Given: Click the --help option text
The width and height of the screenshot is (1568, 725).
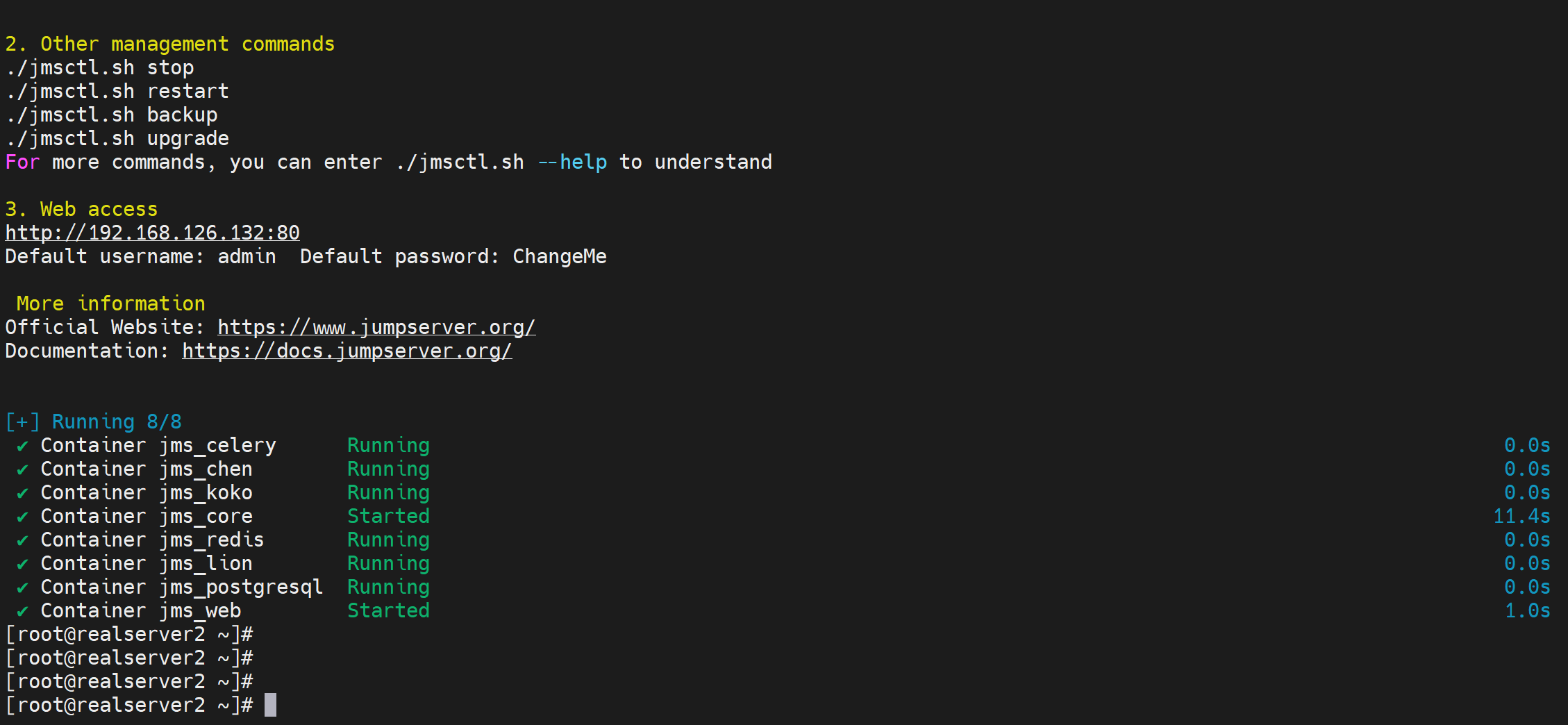Looking at the screenshot, I should tap(572, 162).
